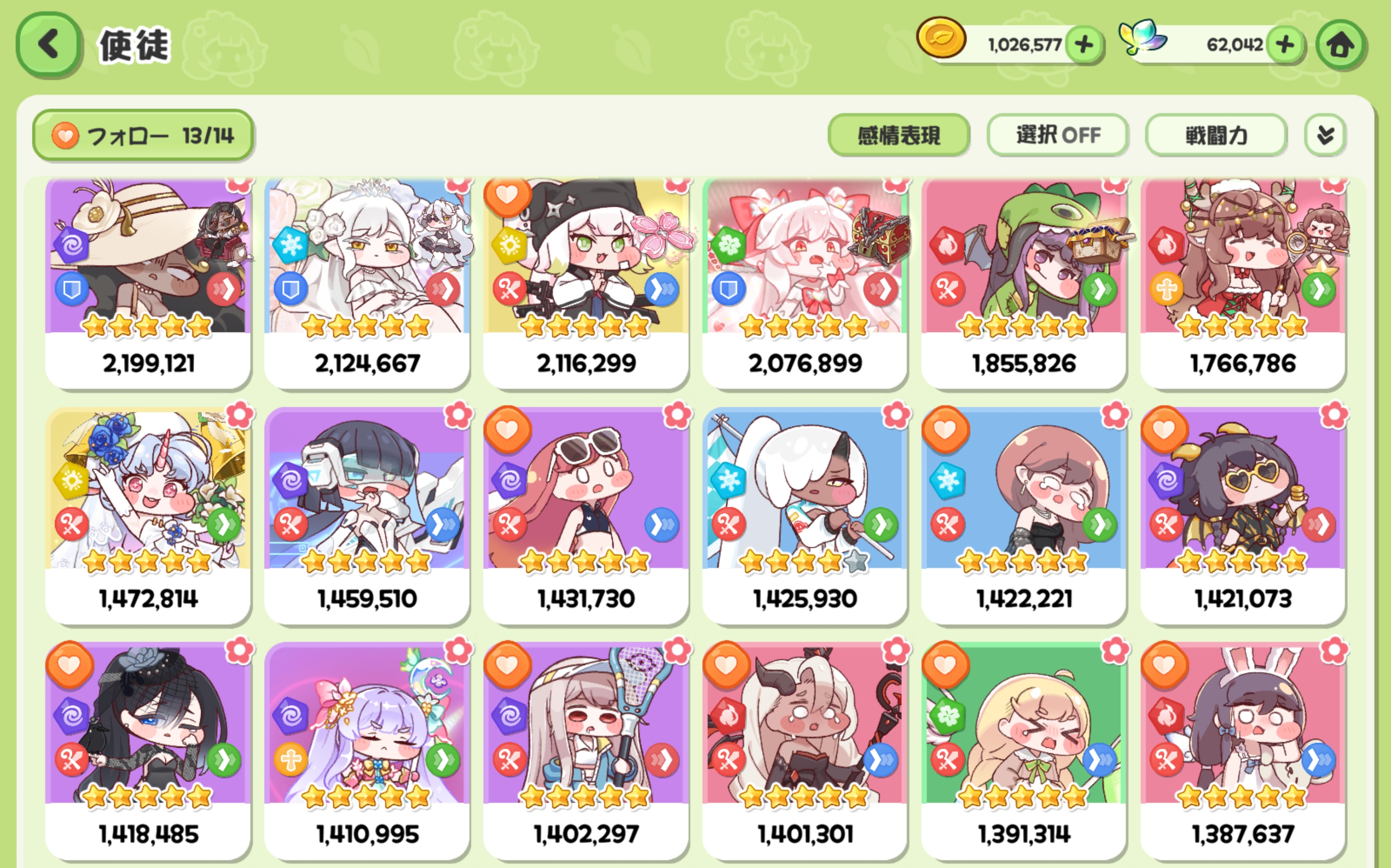Click pink flower badge on 1,472,814 card
Viewport: 1391px width, 868px height.
point(240,414)
